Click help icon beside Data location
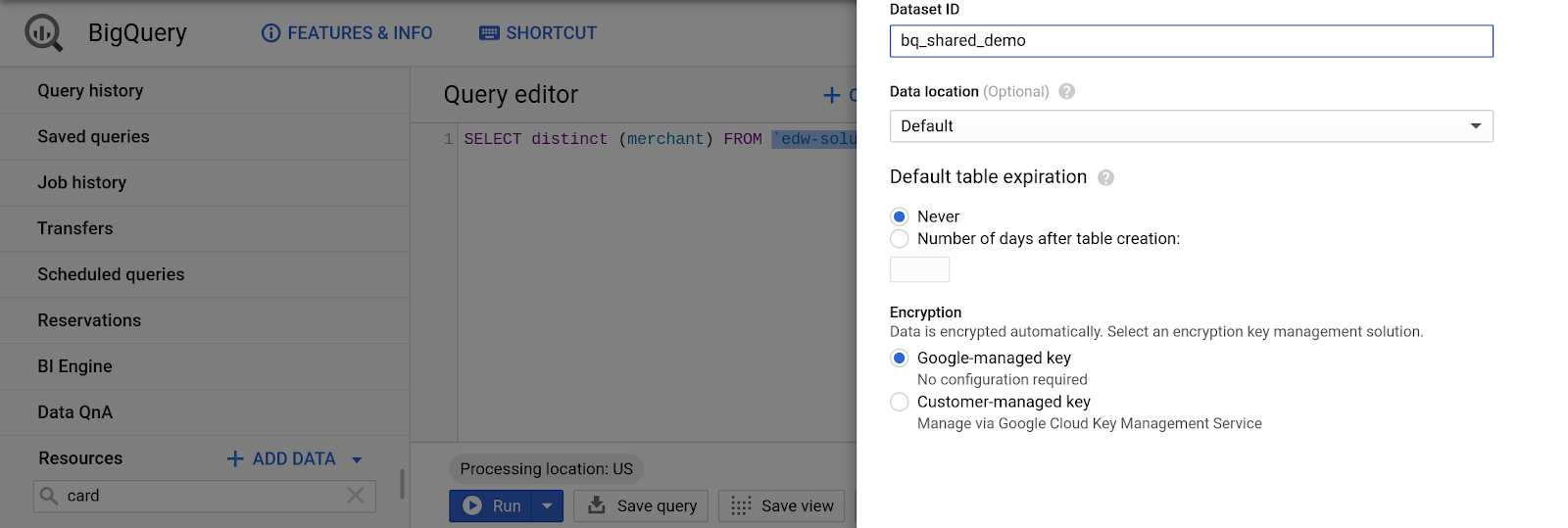This screenshot has height=528, width=1568. tap(1067, 91)
